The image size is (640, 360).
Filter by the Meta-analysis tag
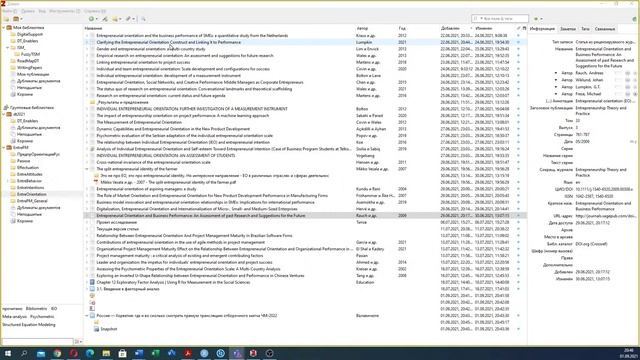point(14,317)
